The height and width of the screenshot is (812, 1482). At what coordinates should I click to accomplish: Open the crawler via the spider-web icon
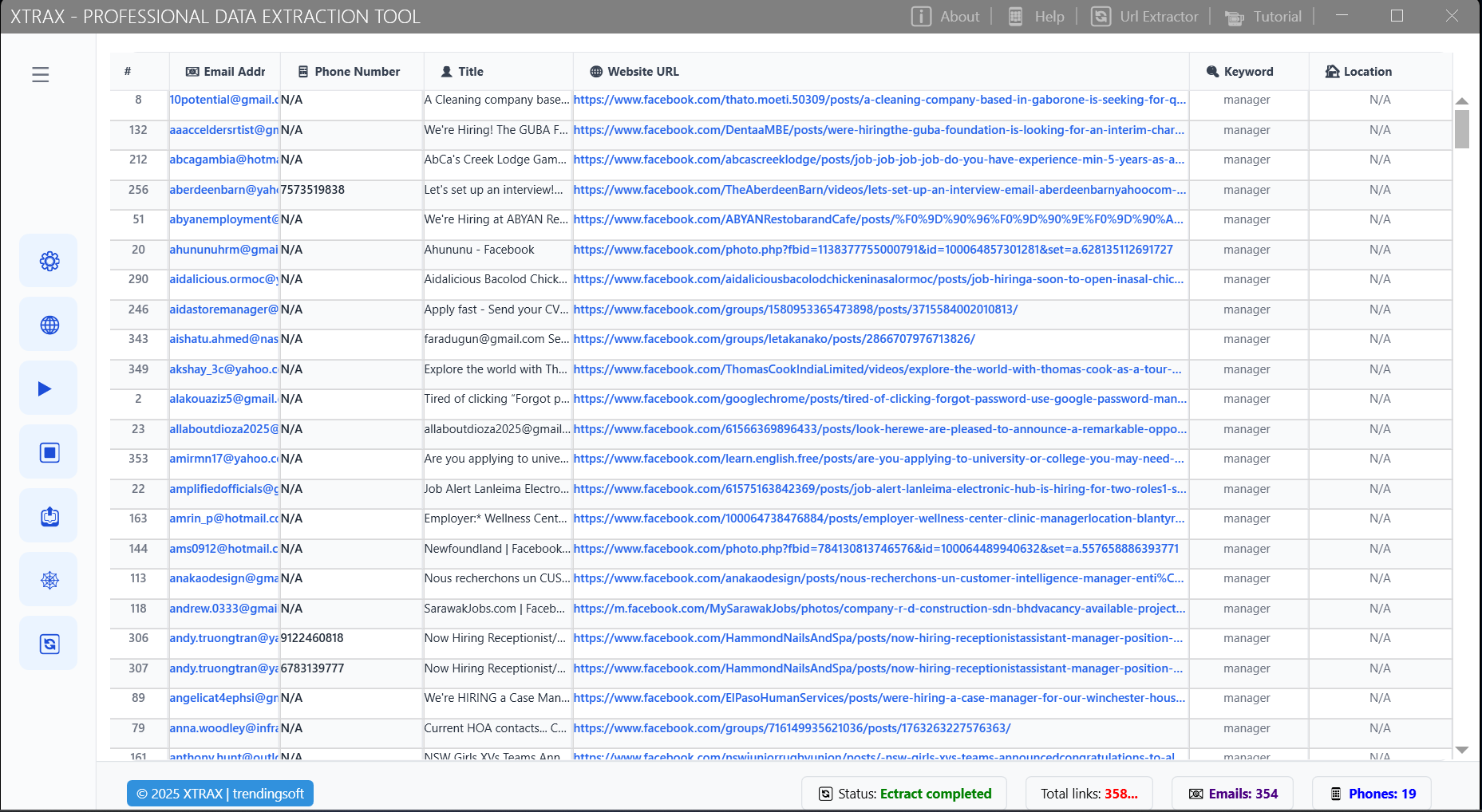tap(49, 579)
